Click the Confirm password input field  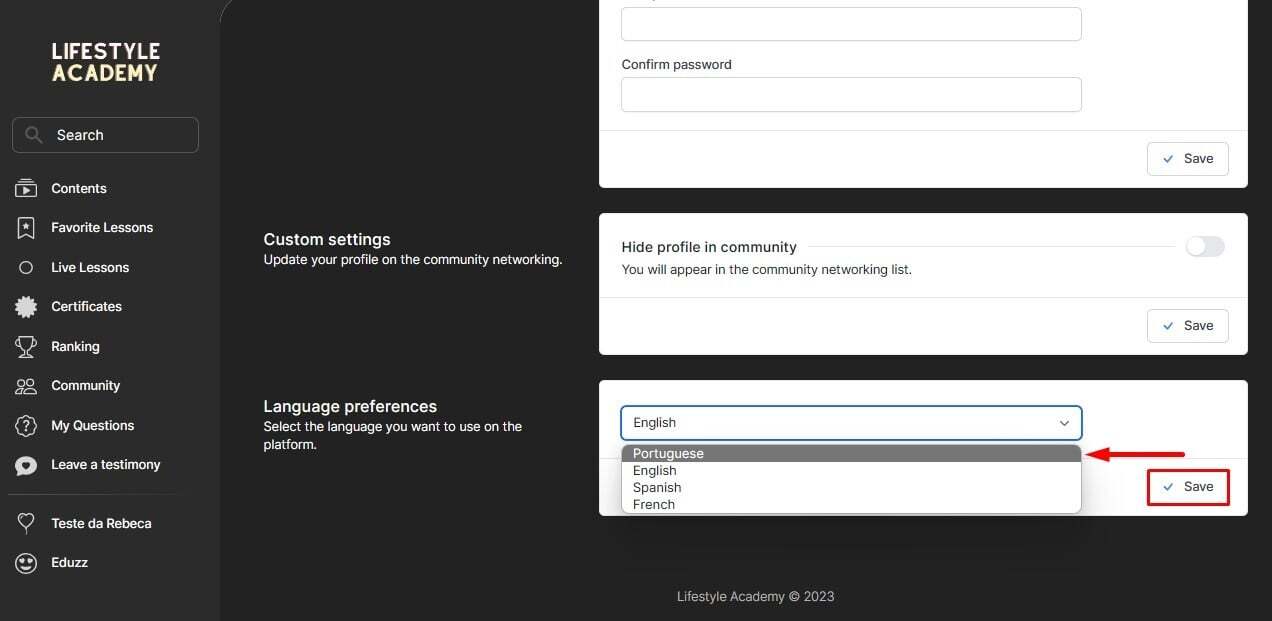(851, 95)
